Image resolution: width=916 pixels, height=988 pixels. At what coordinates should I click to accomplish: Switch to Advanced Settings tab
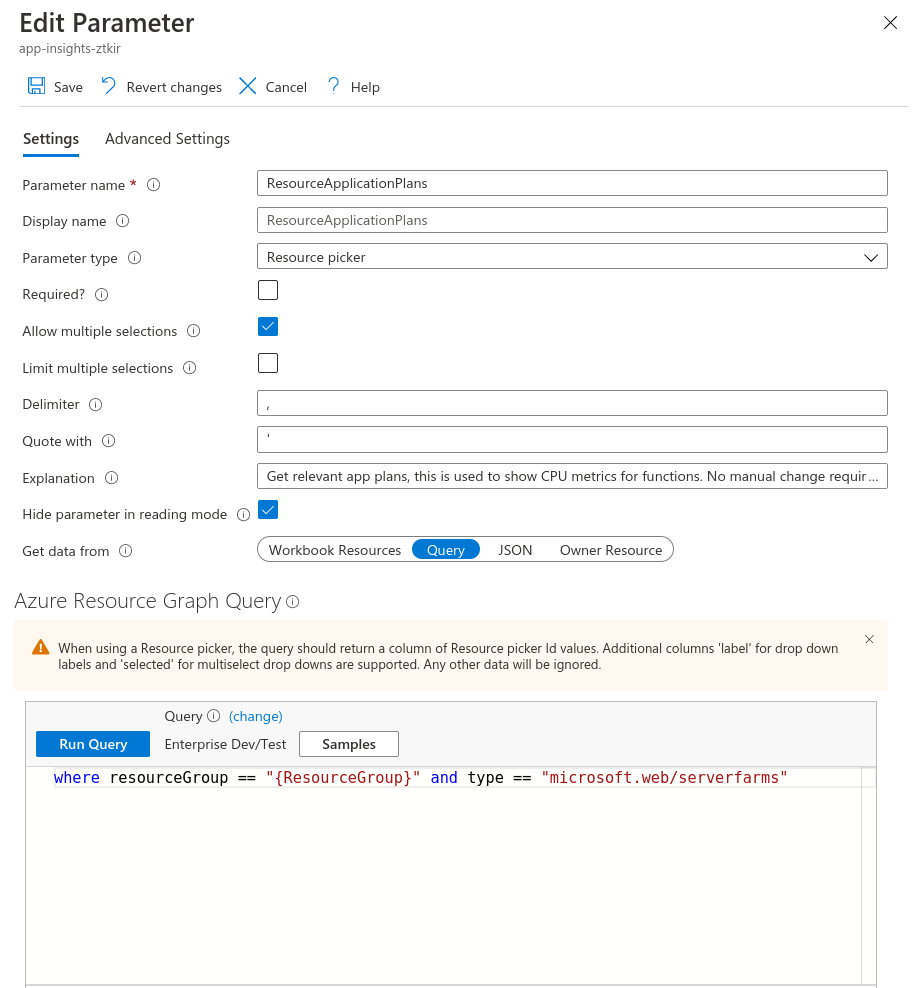tap(167, 139)
